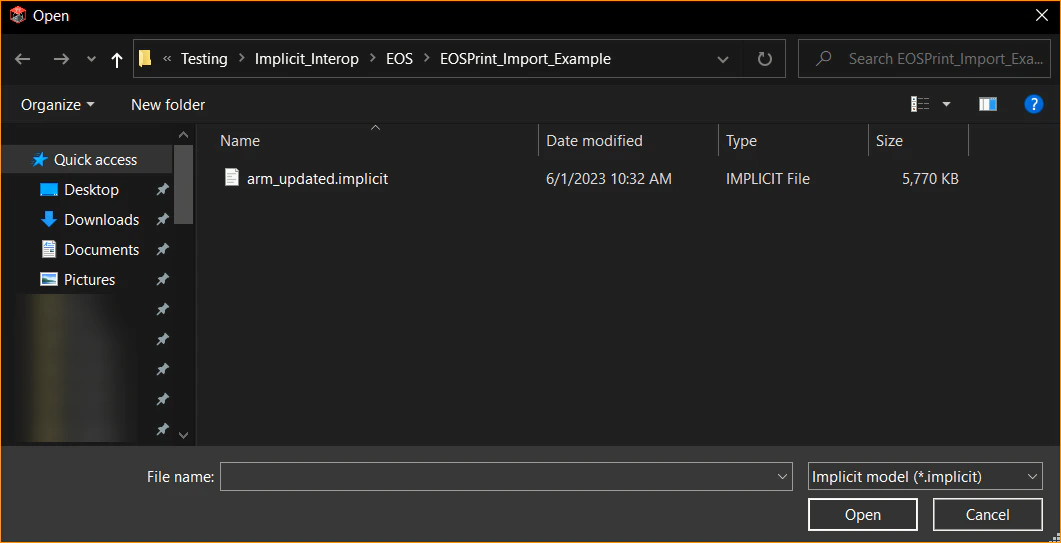Open Documents in the sidebar
Screen dimensions: 1061x543
(101, 250)
